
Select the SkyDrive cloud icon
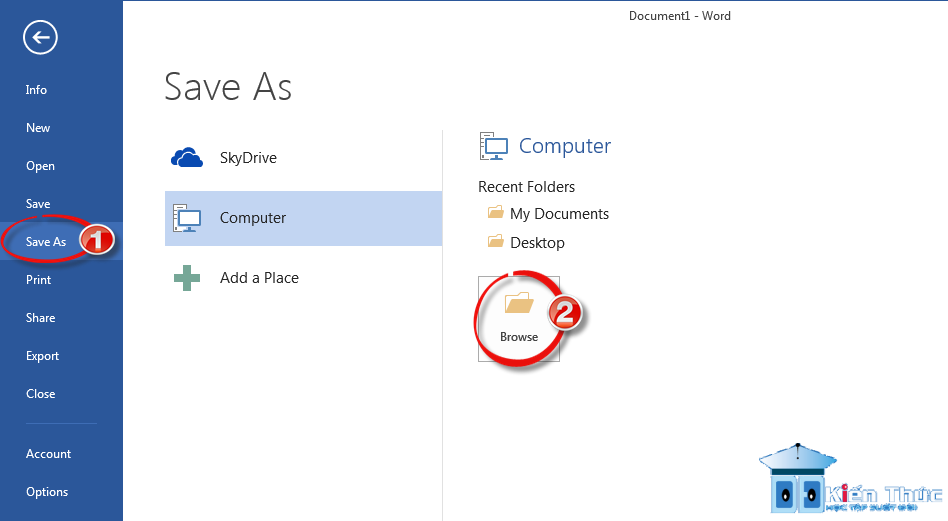click(187, 158)
